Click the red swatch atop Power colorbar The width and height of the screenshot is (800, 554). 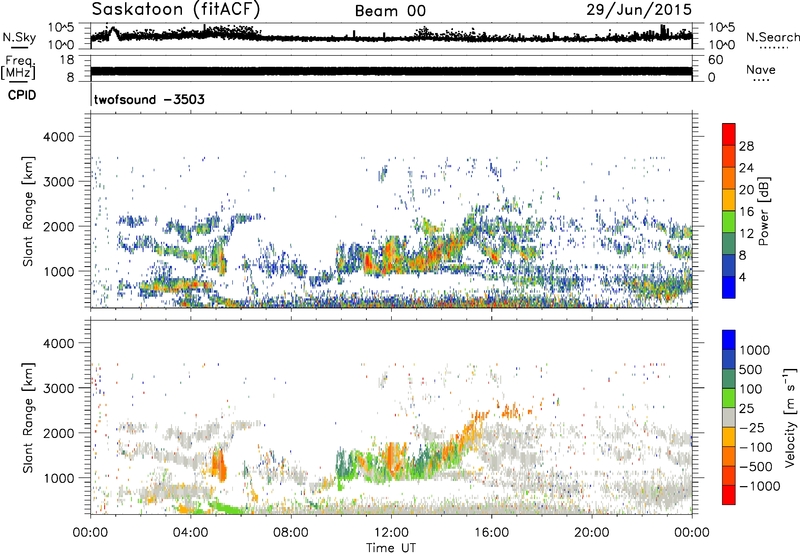(729, 134)
